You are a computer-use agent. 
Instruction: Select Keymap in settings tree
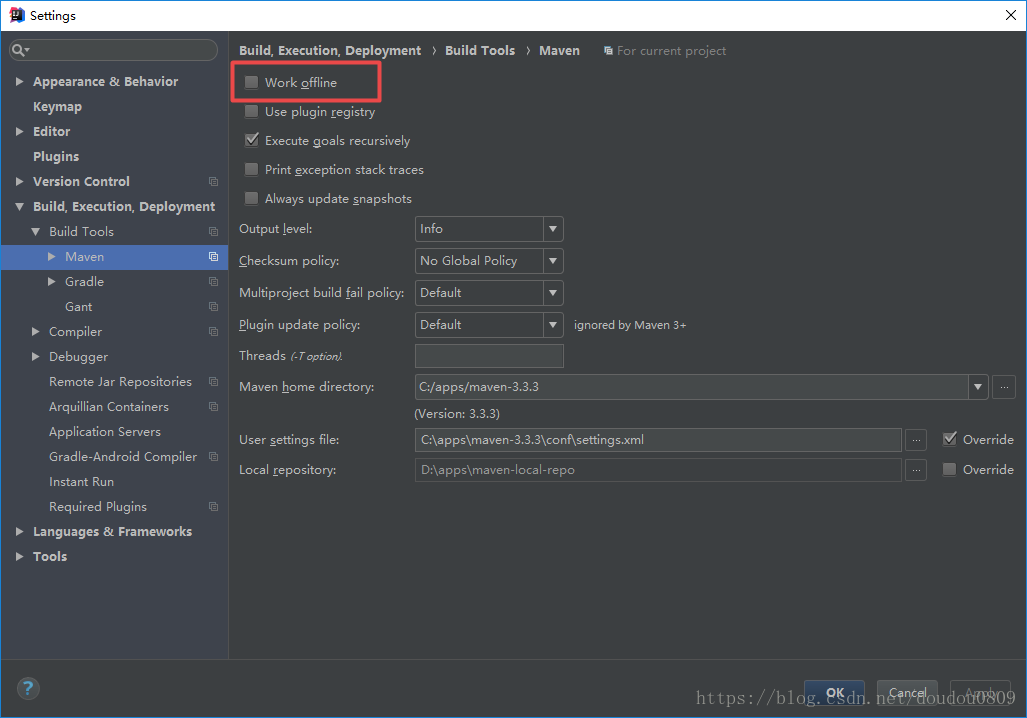(x=58, y=106)
